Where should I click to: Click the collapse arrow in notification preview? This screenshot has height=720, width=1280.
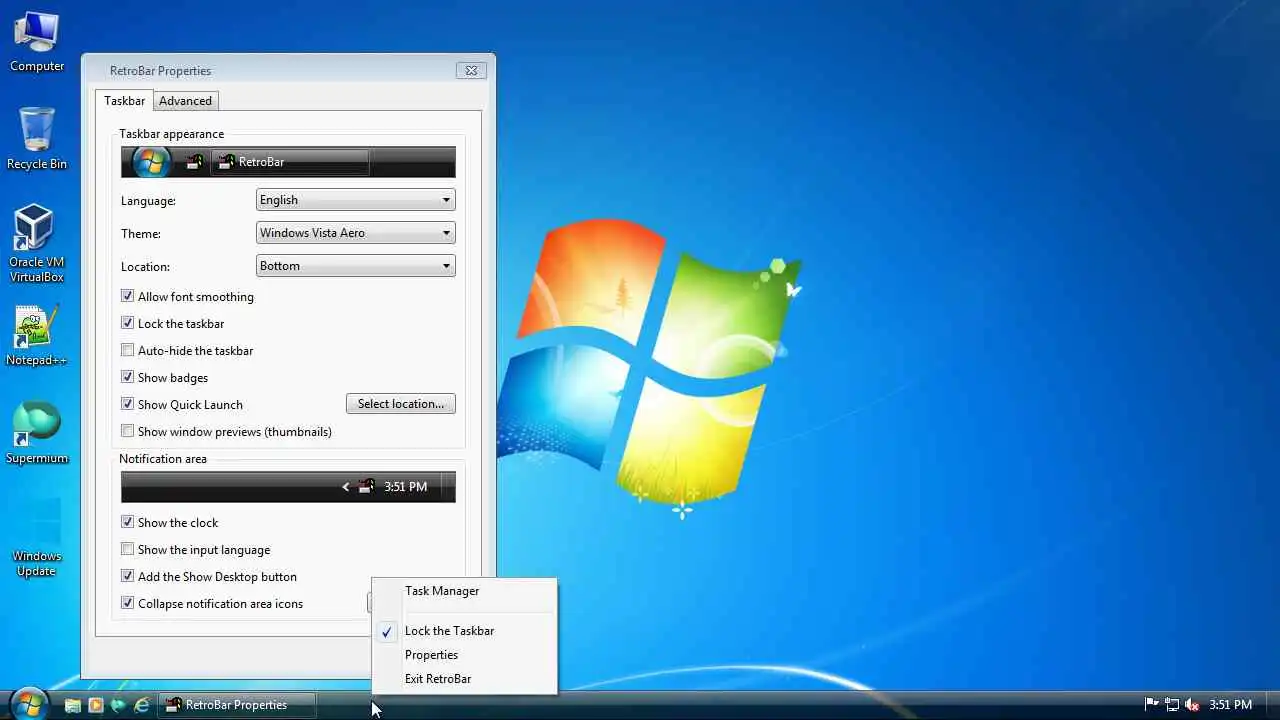coord(346,487)
